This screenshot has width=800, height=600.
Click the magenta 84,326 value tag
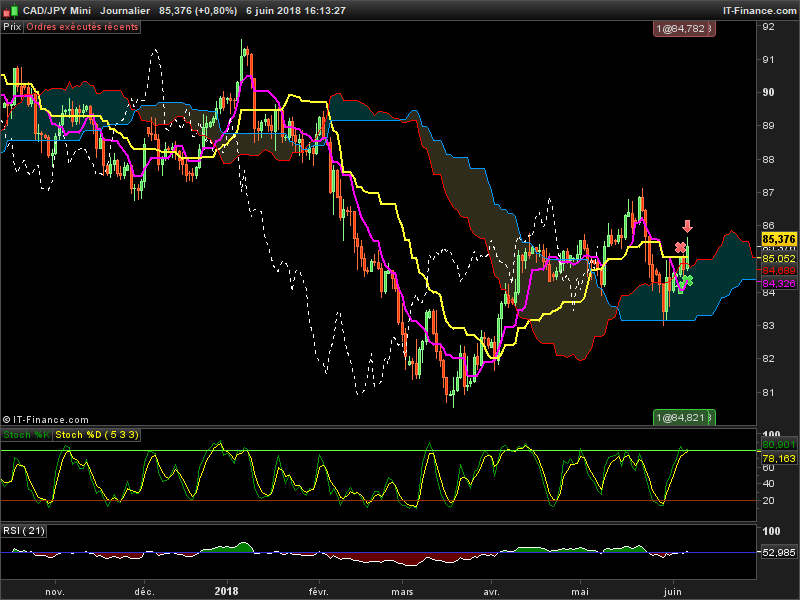[779, 283]
